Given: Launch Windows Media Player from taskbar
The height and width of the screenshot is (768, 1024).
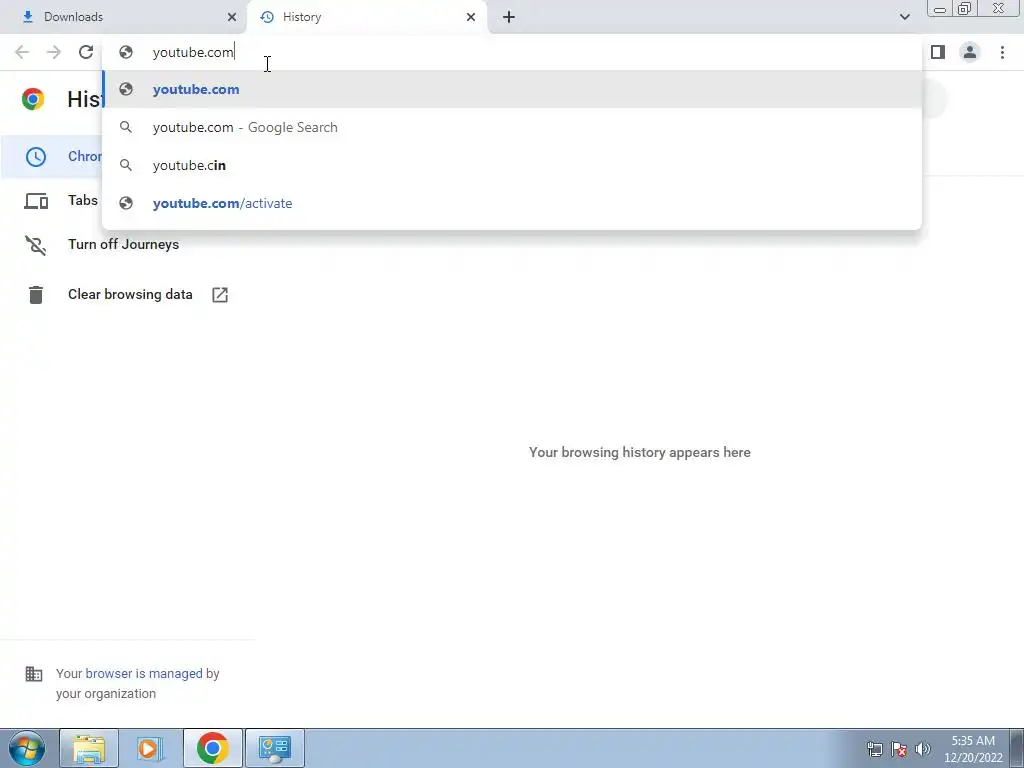Looking at the screenshot, I should 150,748.
